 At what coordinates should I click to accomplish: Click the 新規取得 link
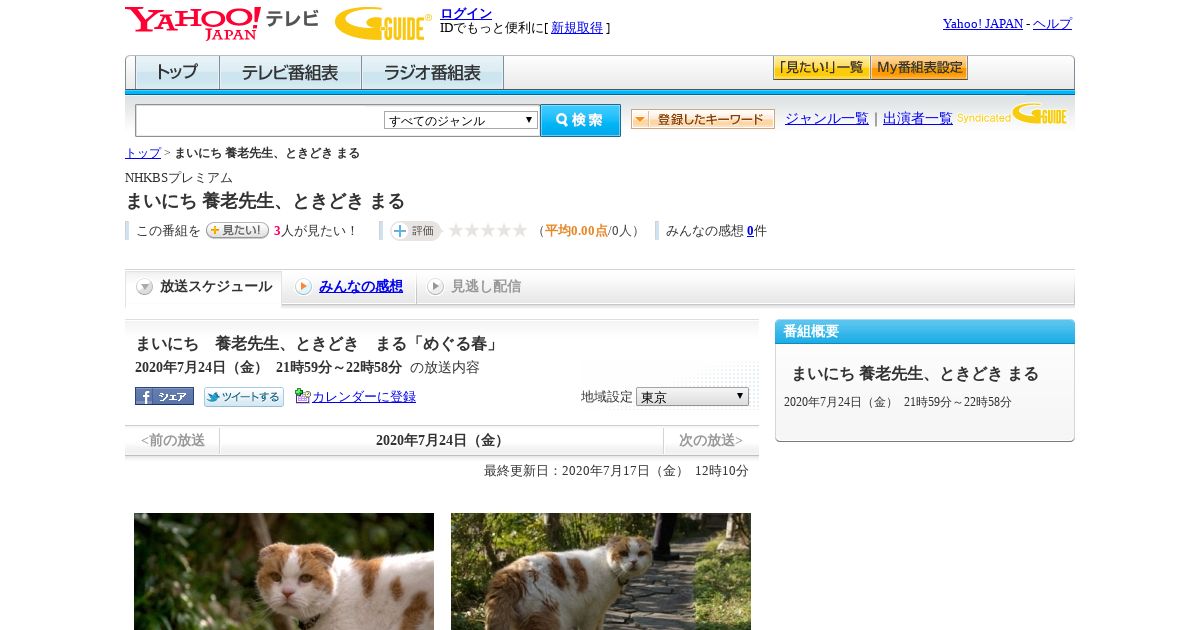(577, 28)
